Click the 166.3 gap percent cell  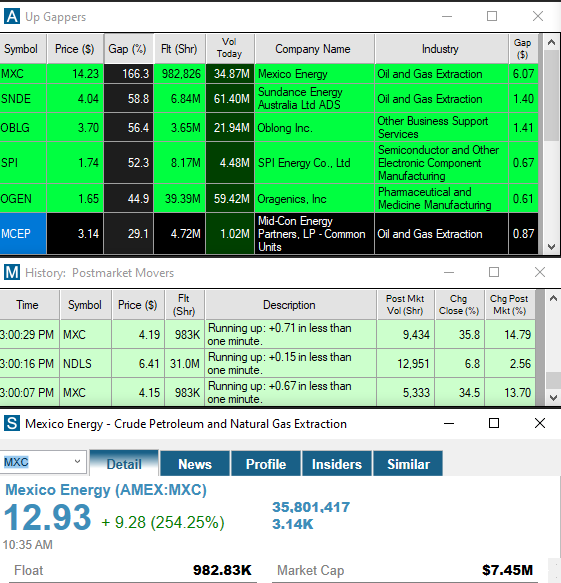128,74
